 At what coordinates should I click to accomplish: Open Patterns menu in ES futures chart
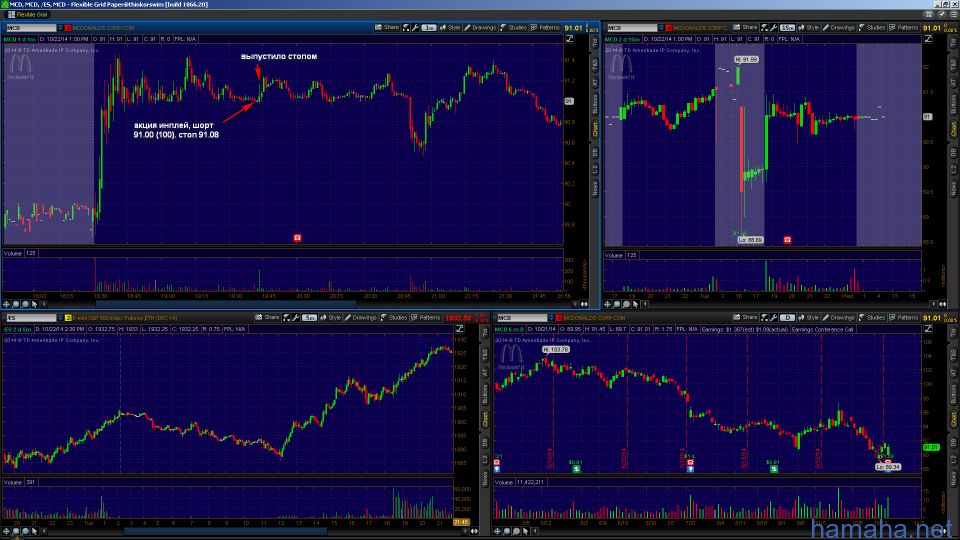click(426, 318)
